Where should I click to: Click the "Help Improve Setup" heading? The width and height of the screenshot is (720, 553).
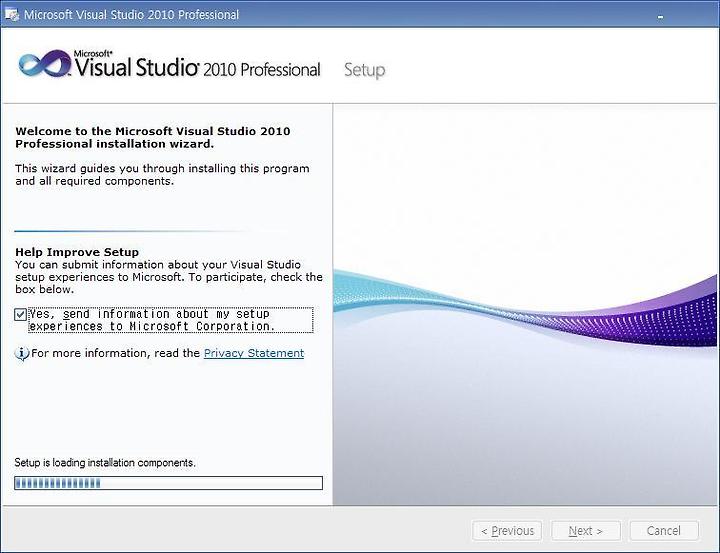coord(77,252)
